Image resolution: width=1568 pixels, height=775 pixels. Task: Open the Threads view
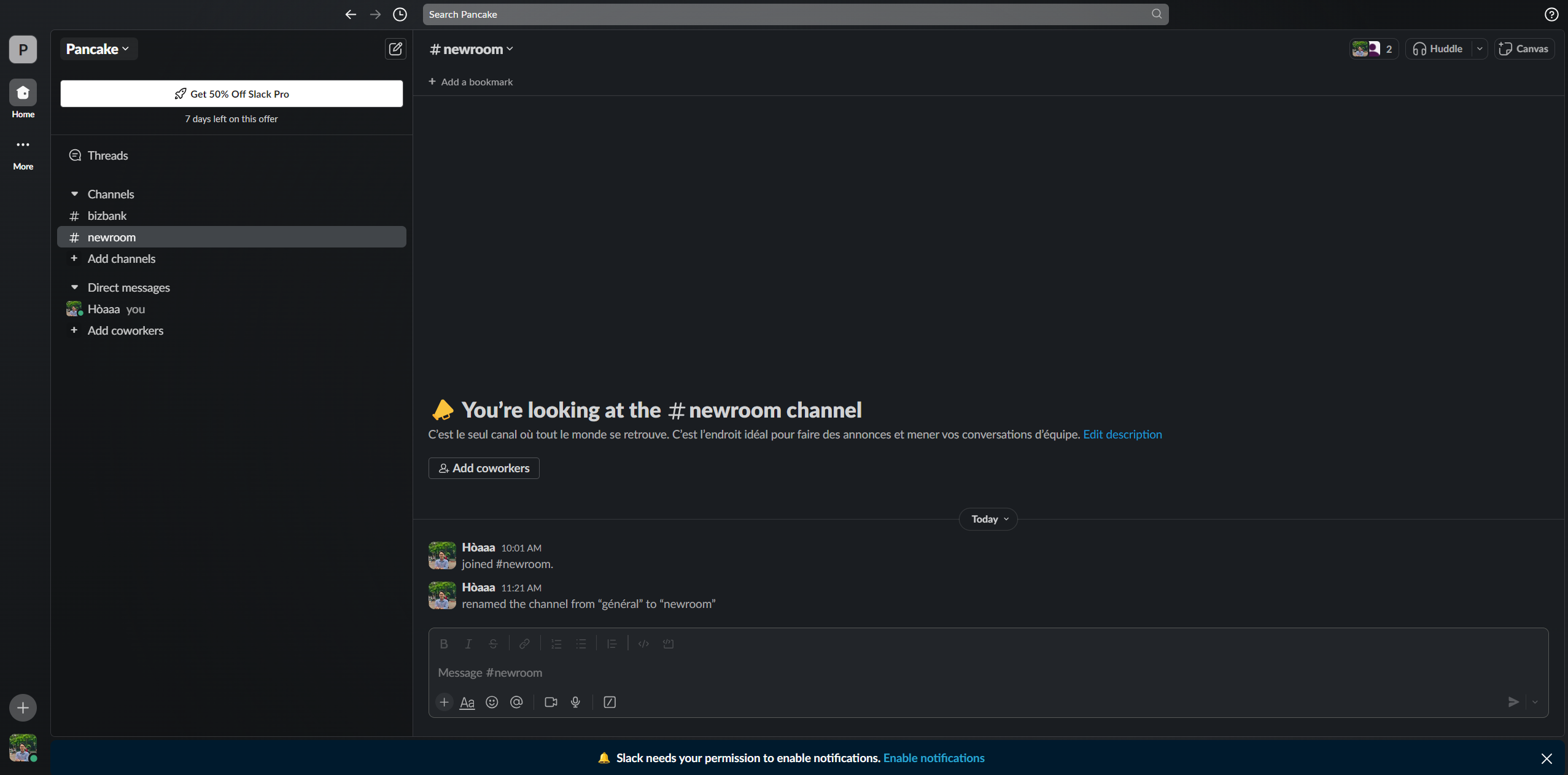tap(107, 155)
